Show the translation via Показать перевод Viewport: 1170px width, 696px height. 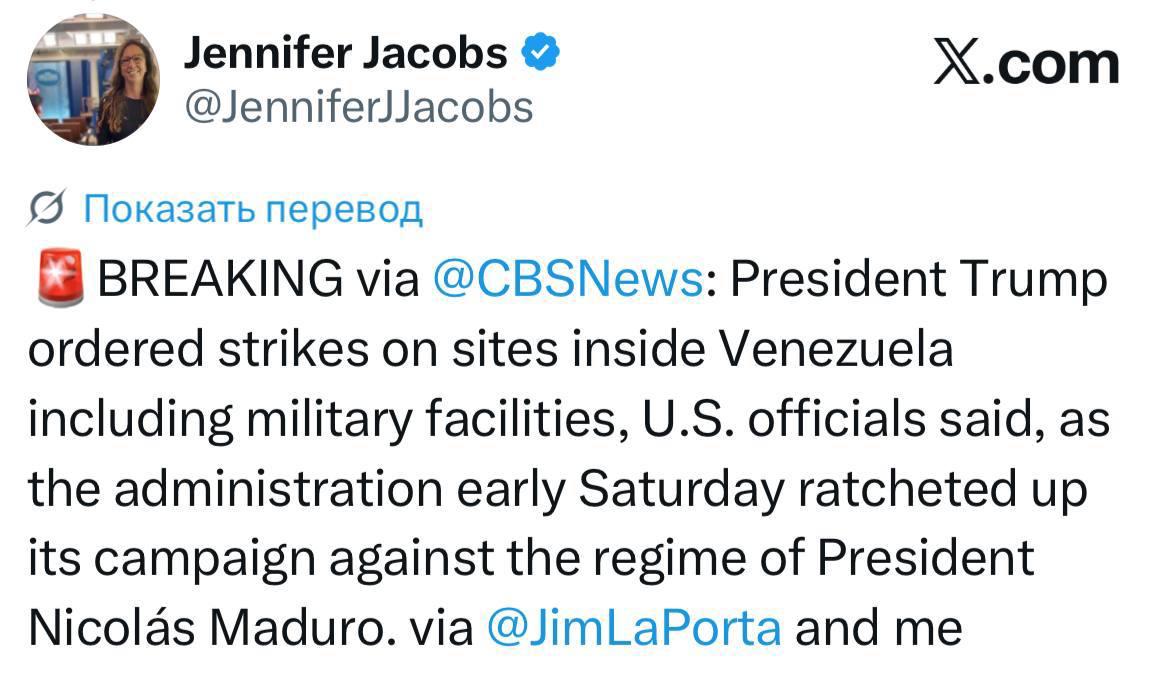coord(252,209)
